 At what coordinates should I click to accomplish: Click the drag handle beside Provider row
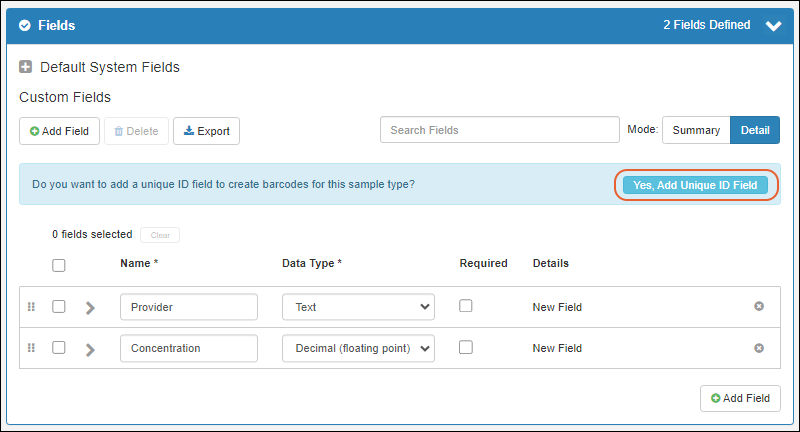(31, 307)
